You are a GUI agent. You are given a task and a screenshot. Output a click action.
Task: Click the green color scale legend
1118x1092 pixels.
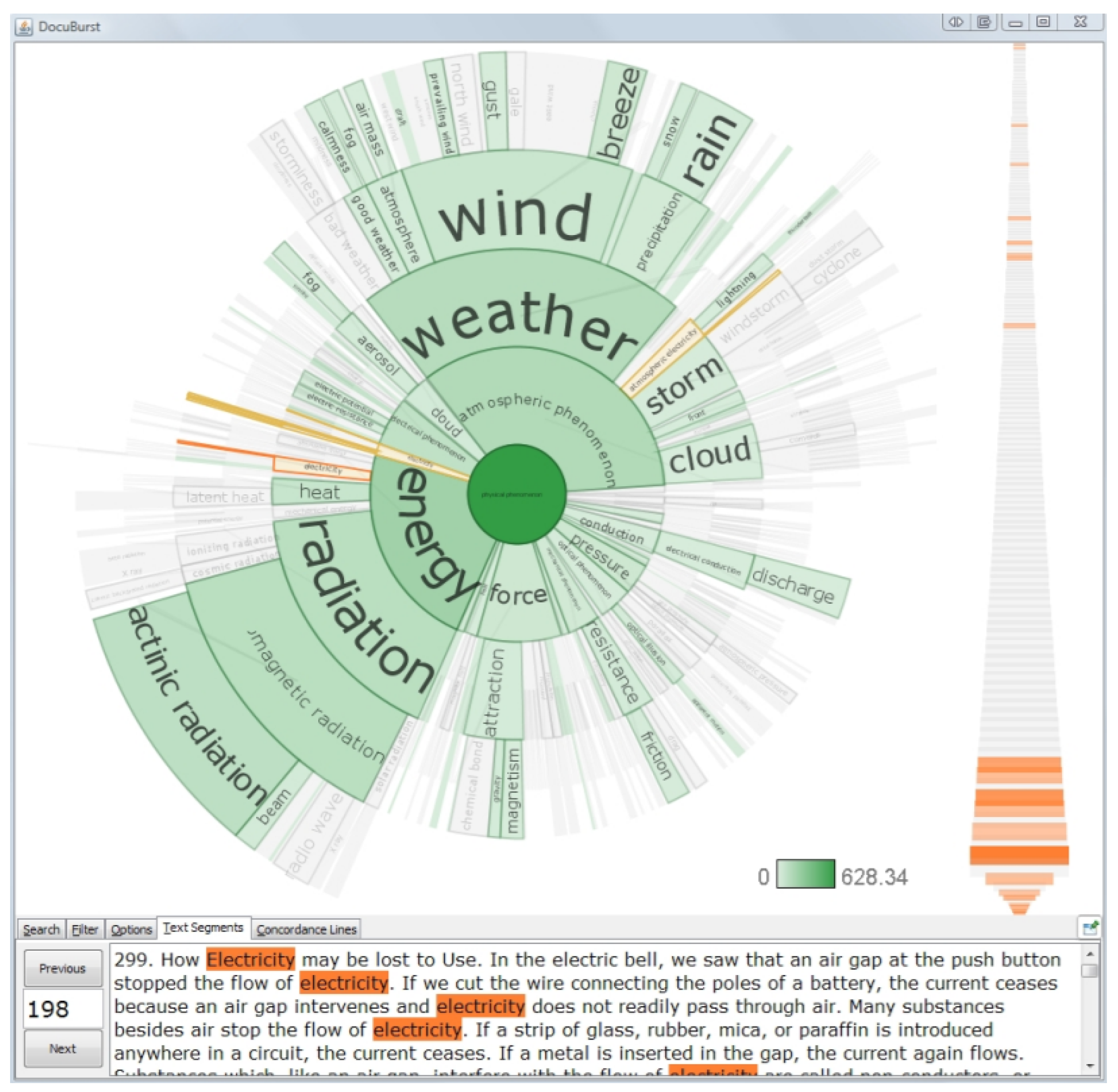click(x=805, y=874)
